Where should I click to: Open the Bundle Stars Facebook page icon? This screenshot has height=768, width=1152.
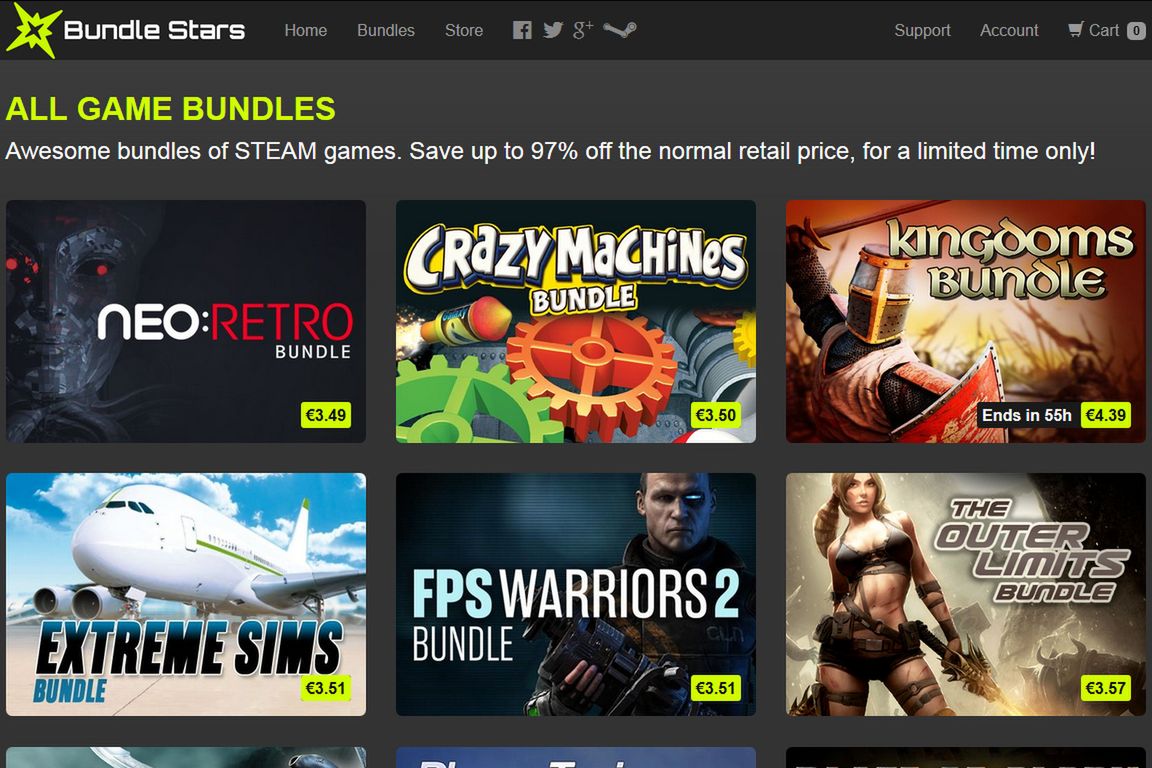click(x=522, y=30)
